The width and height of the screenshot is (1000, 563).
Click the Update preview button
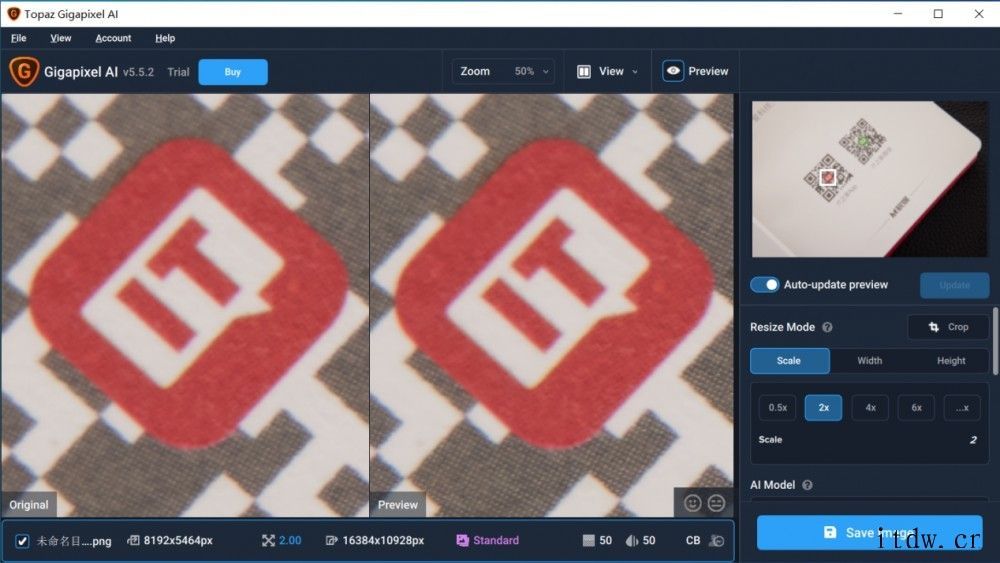coord(955,285)
